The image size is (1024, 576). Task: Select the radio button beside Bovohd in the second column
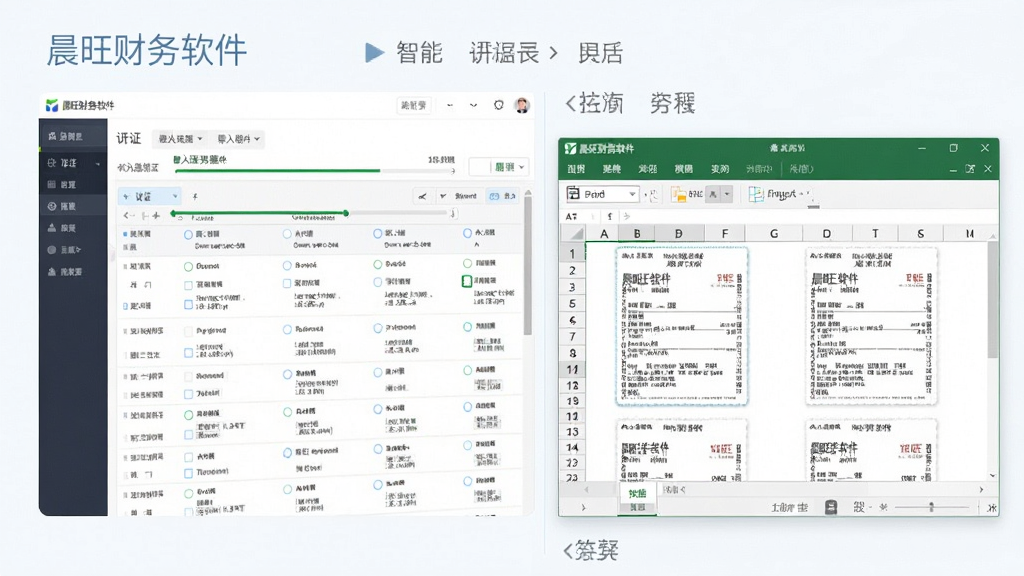point(287,265)
